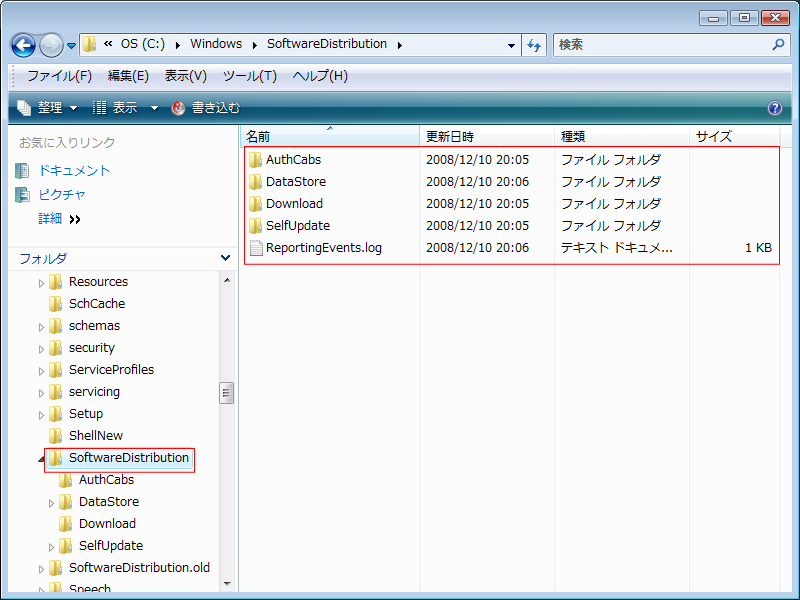Select security folder in tree
800x600 pixels.
(92, 348)
